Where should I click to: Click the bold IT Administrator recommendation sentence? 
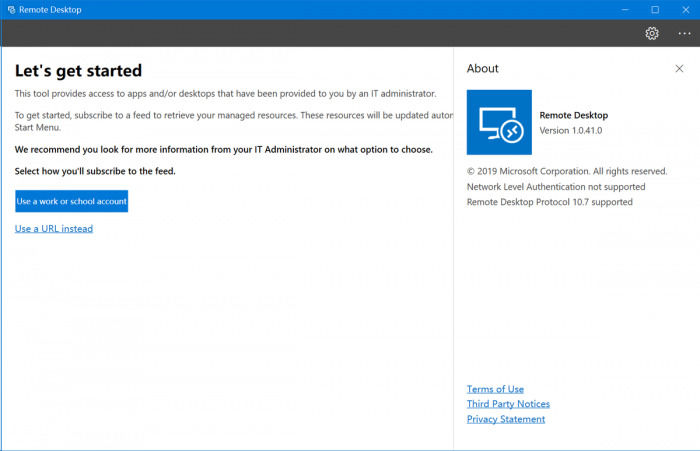tap(224, 150)
